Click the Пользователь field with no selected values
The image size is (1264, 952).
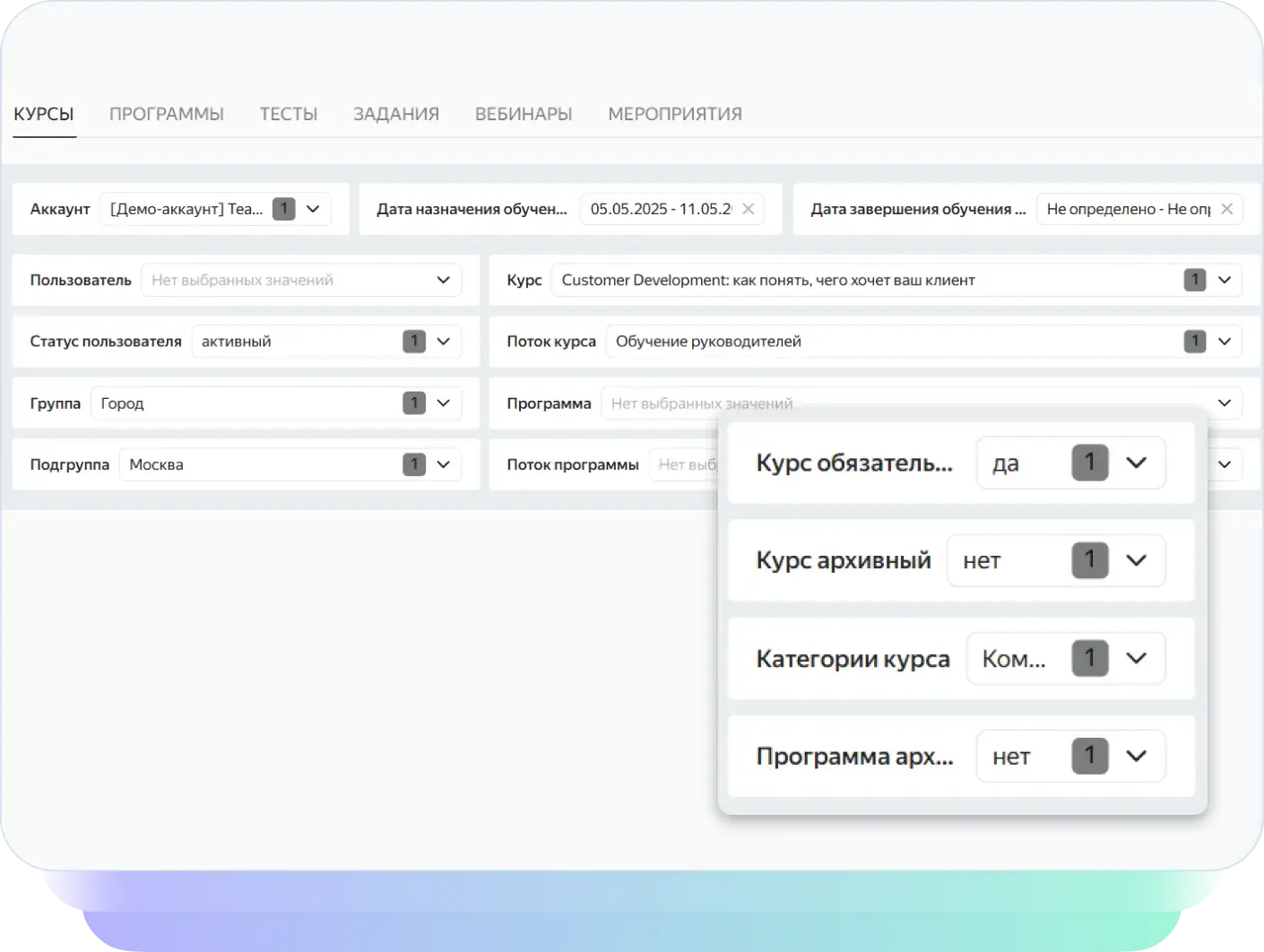pos(301,280)
